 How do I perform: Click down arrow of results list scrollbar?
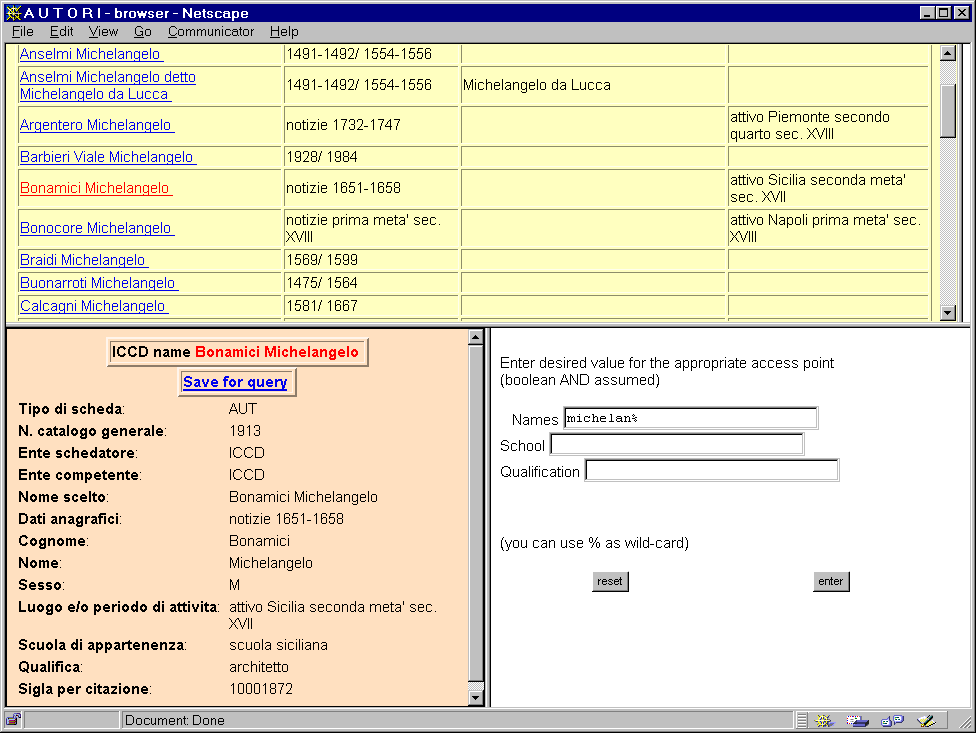pyautogui.click(x=947, y=312)
